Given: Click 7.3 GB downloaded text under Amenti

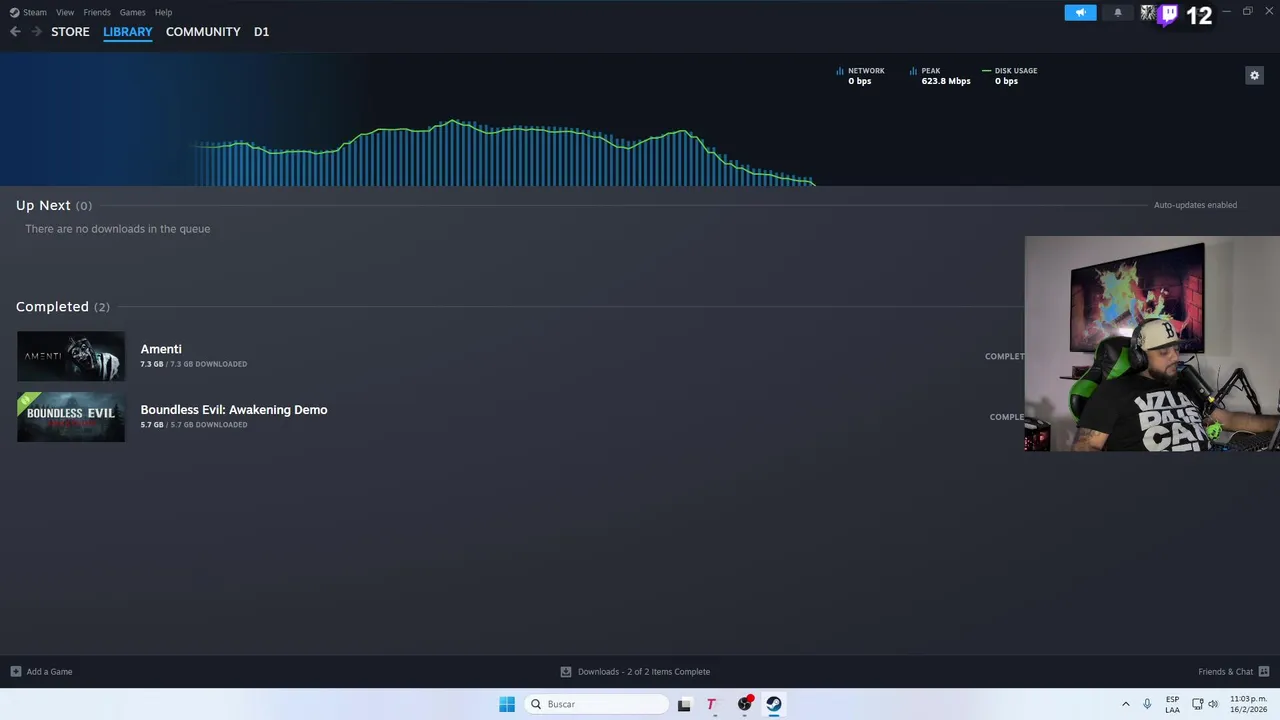Looking at the screenshot, I should pos(194,364).
